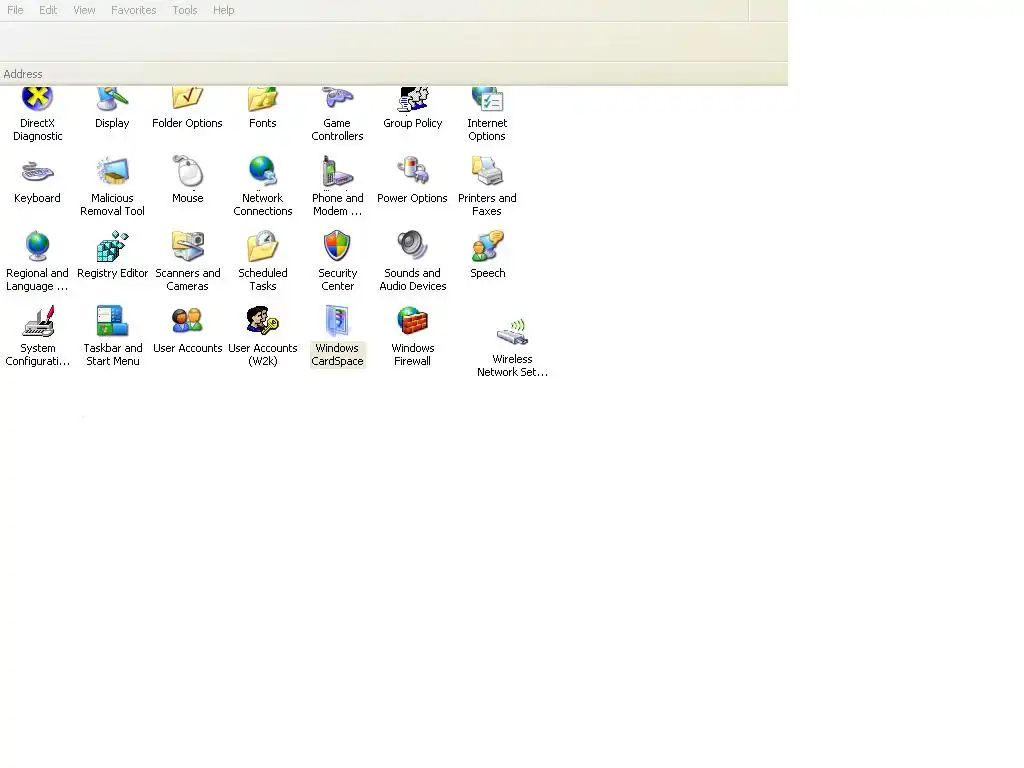
Task: Open the User Accounts icon
Action: tap(187, 322)
